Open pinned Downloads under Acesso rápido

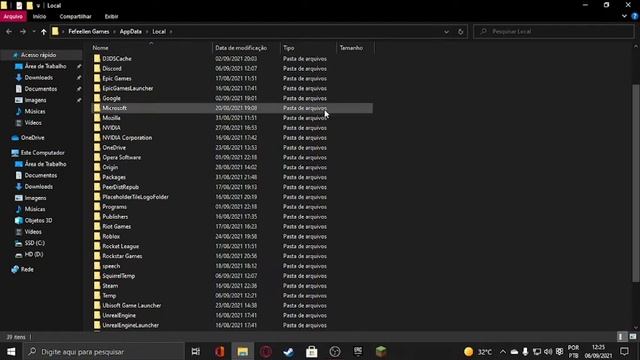(38, 78)
